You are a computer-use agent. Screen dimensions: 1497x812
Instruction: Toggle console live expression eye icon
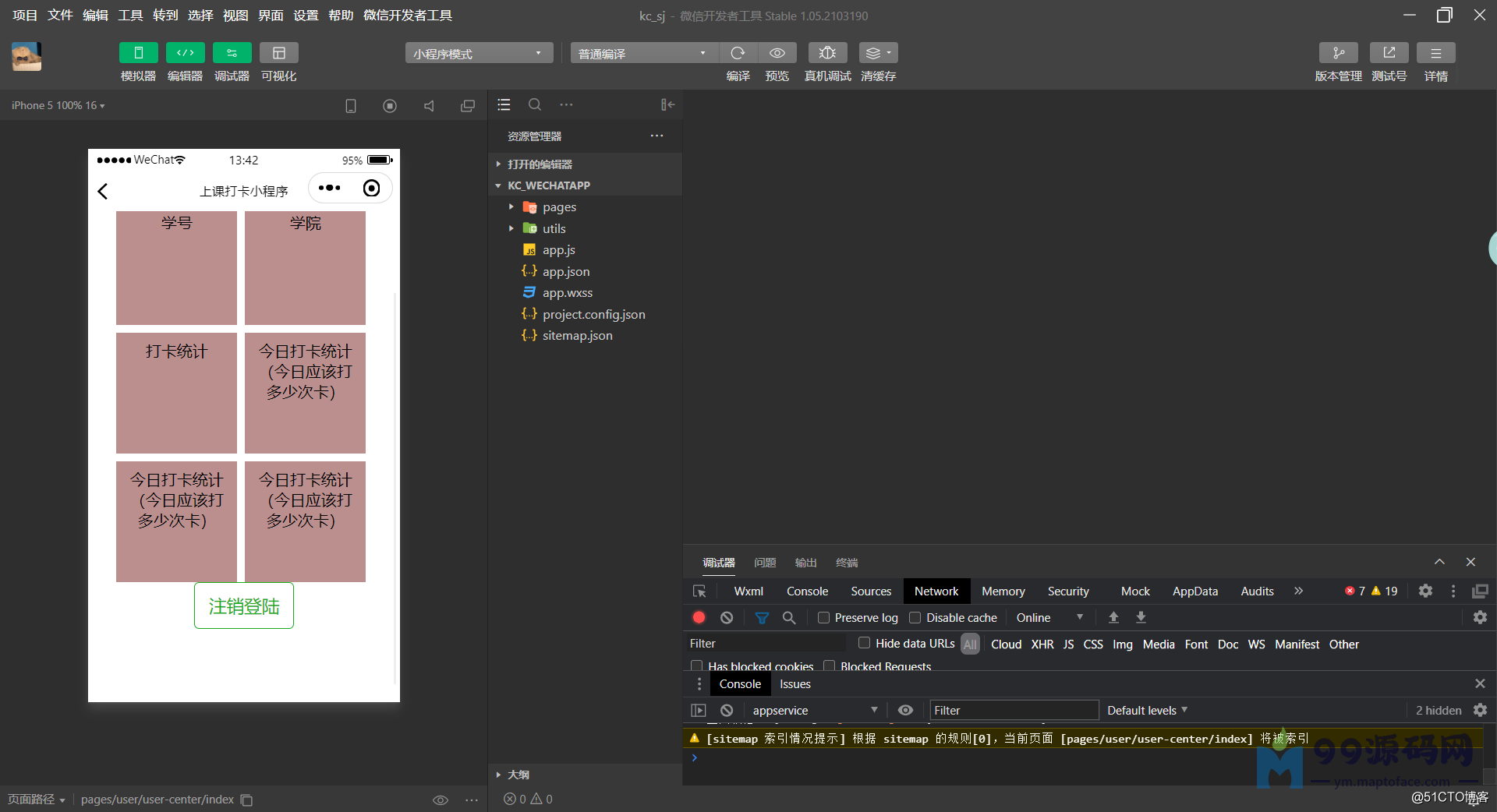[x=905, y=710]
